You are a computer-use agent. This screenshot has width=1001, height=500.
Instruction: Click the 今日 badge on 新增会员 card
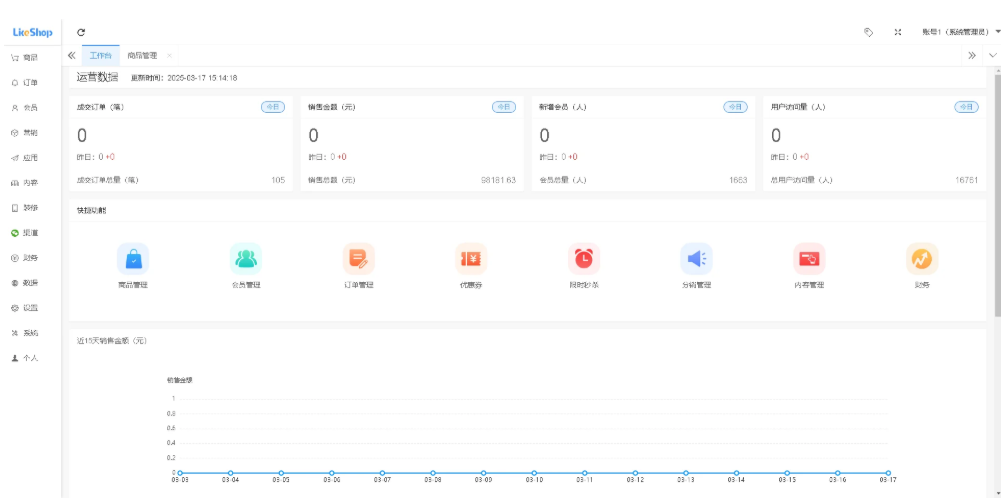tap(735, 107)
